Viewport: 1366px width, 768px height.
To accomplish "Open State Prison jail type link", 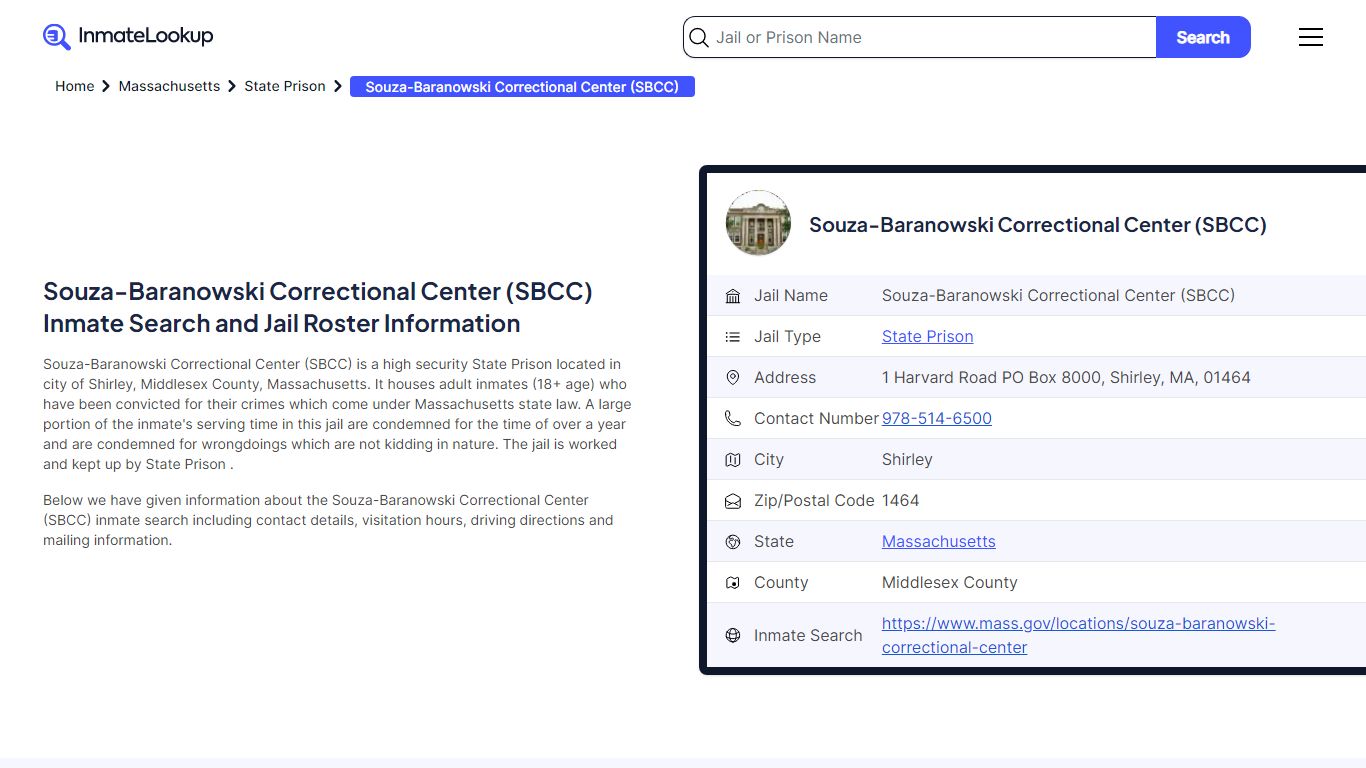I will (927, 337).
